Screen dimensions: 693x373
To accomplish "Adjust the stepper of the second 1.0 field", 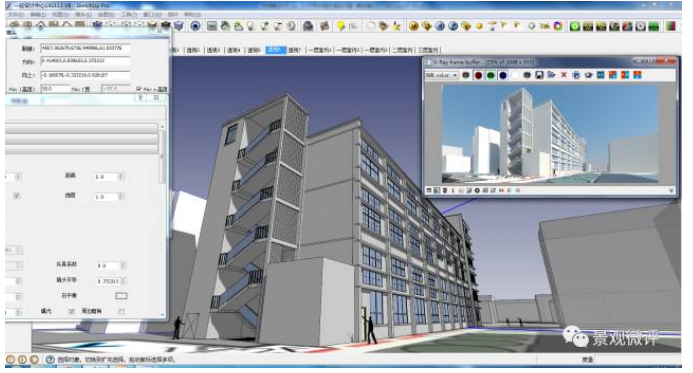I will [x=121, y=197].
